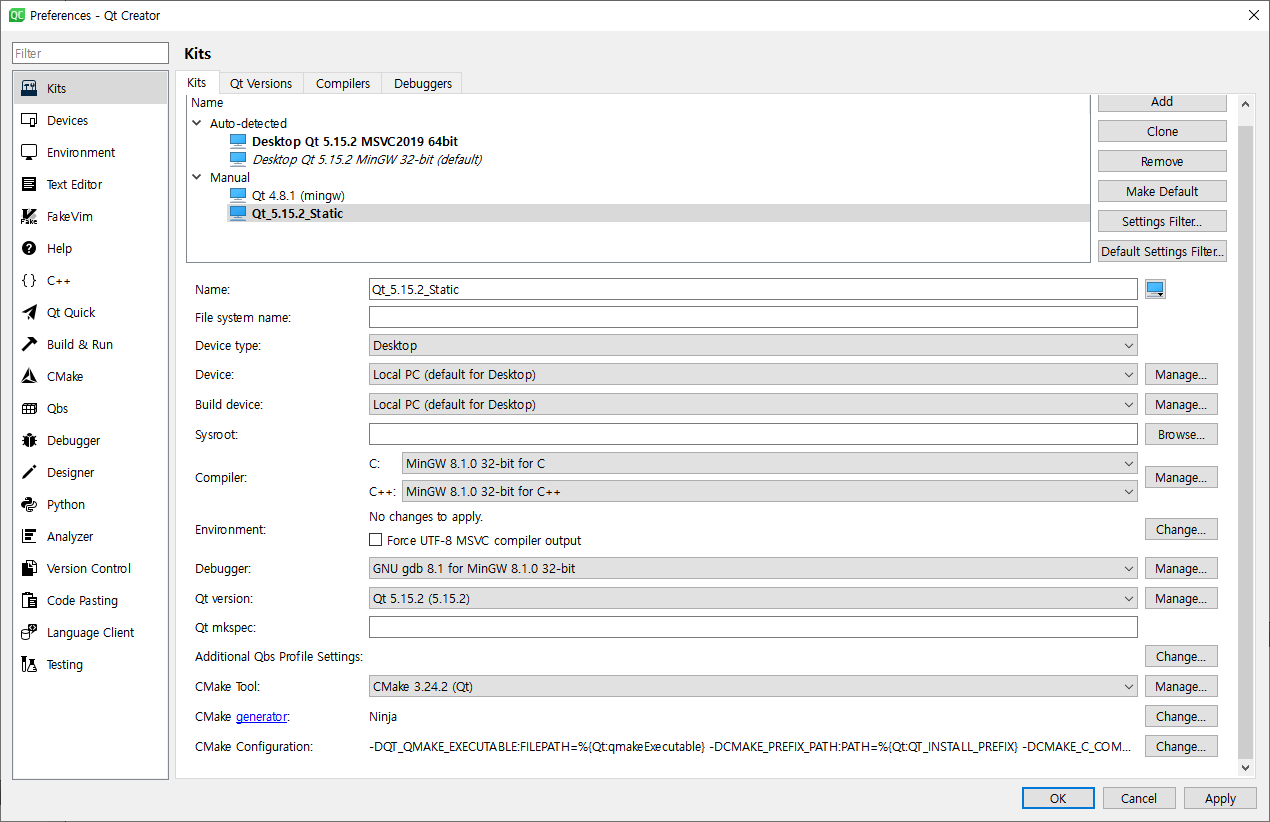Open the Environment settings category

[90, 152]
